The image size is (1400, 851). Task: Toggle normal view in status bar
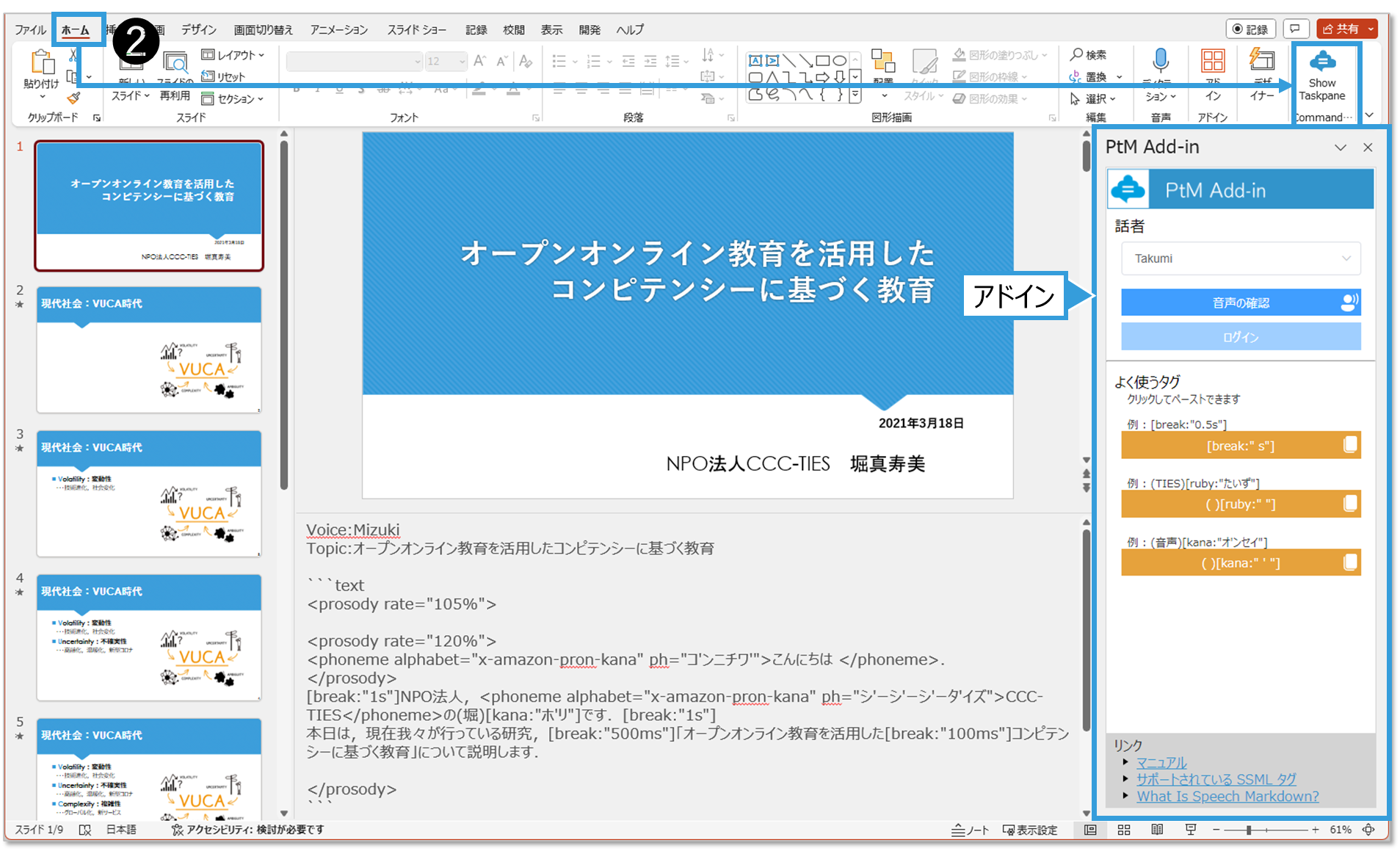(x=1090, y=830)
